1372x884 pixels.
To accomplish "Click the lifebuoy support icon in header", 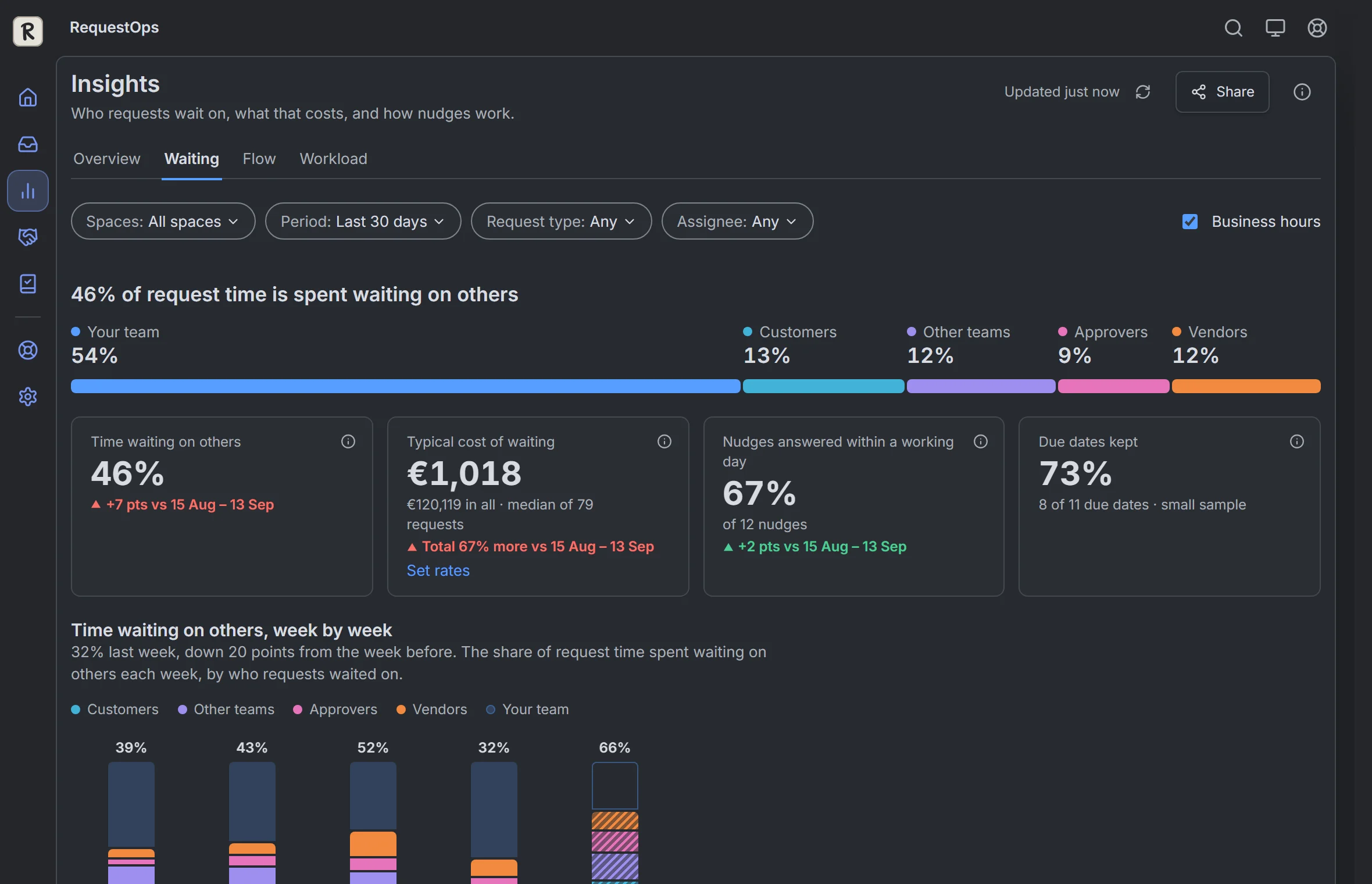I will click(x=1317, y=28).
